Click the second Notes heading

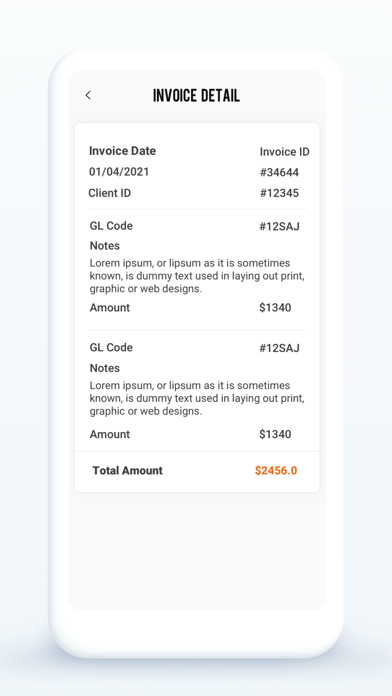click(105, 368)
